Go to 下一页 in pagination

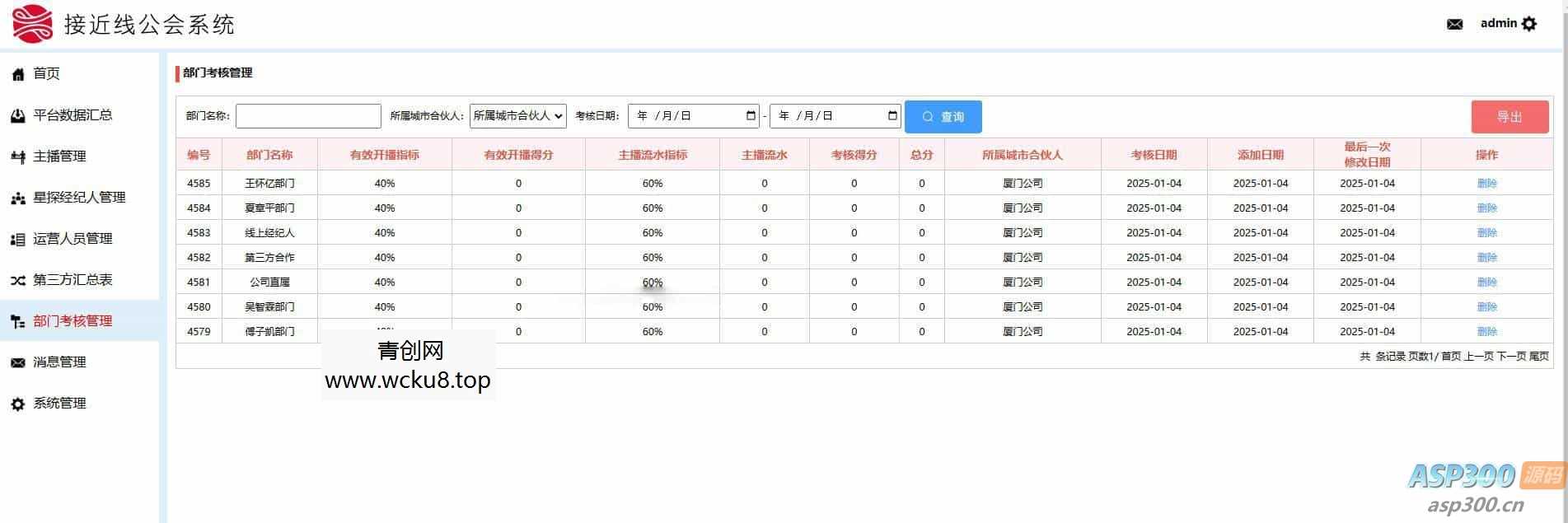click(x=1511, y=357)
